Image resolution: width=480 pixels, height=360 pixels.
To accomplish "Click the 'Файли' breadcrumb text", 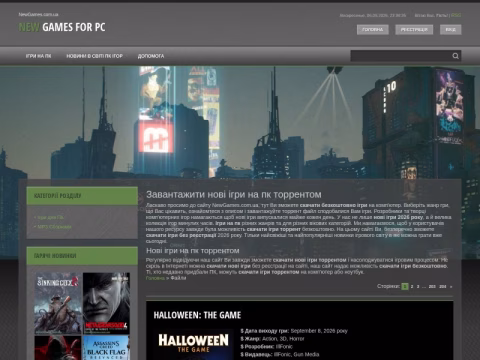I will click(x=178, y=278).
